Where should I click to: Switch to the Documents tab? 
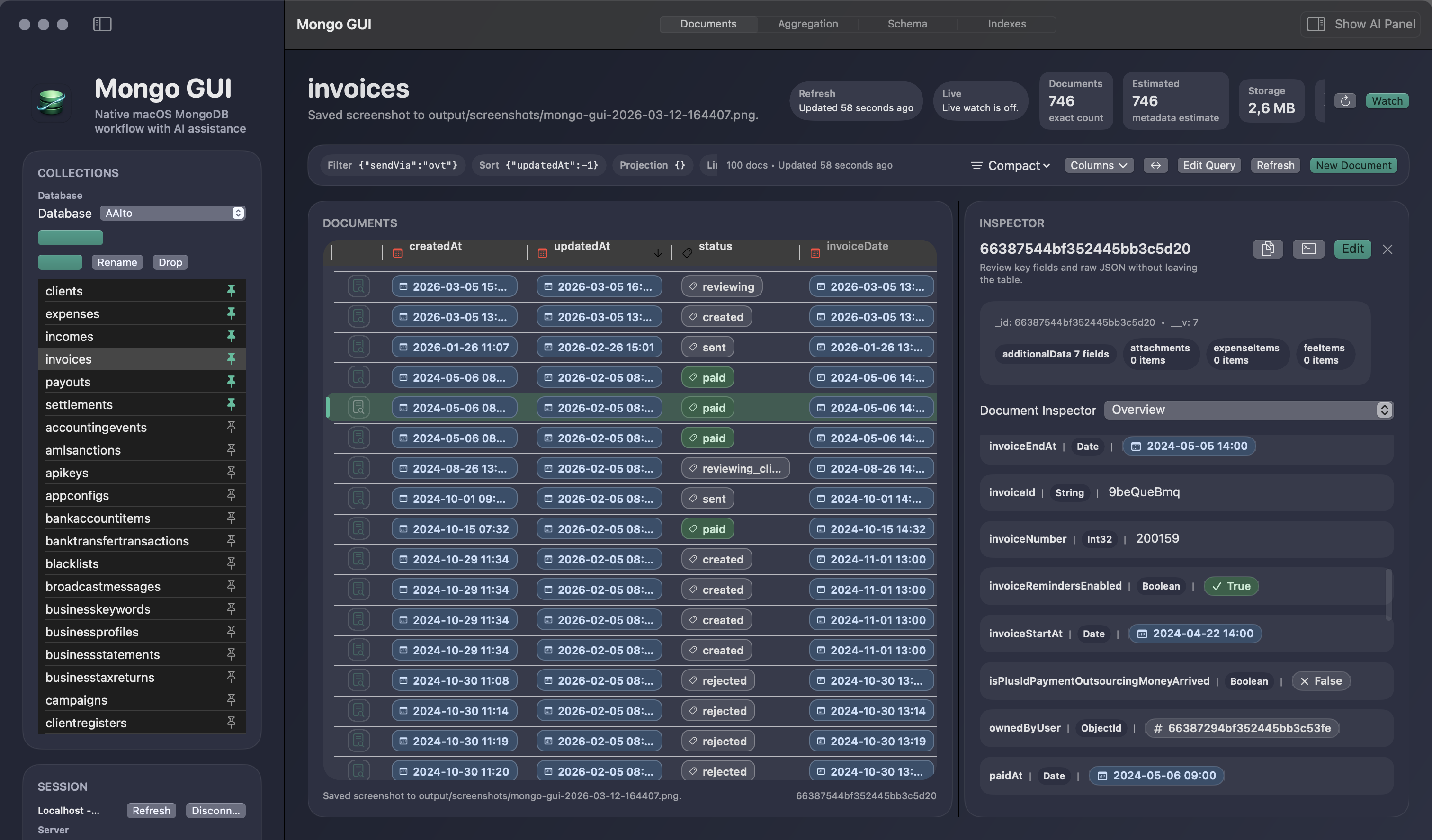(x=708, y=24)
